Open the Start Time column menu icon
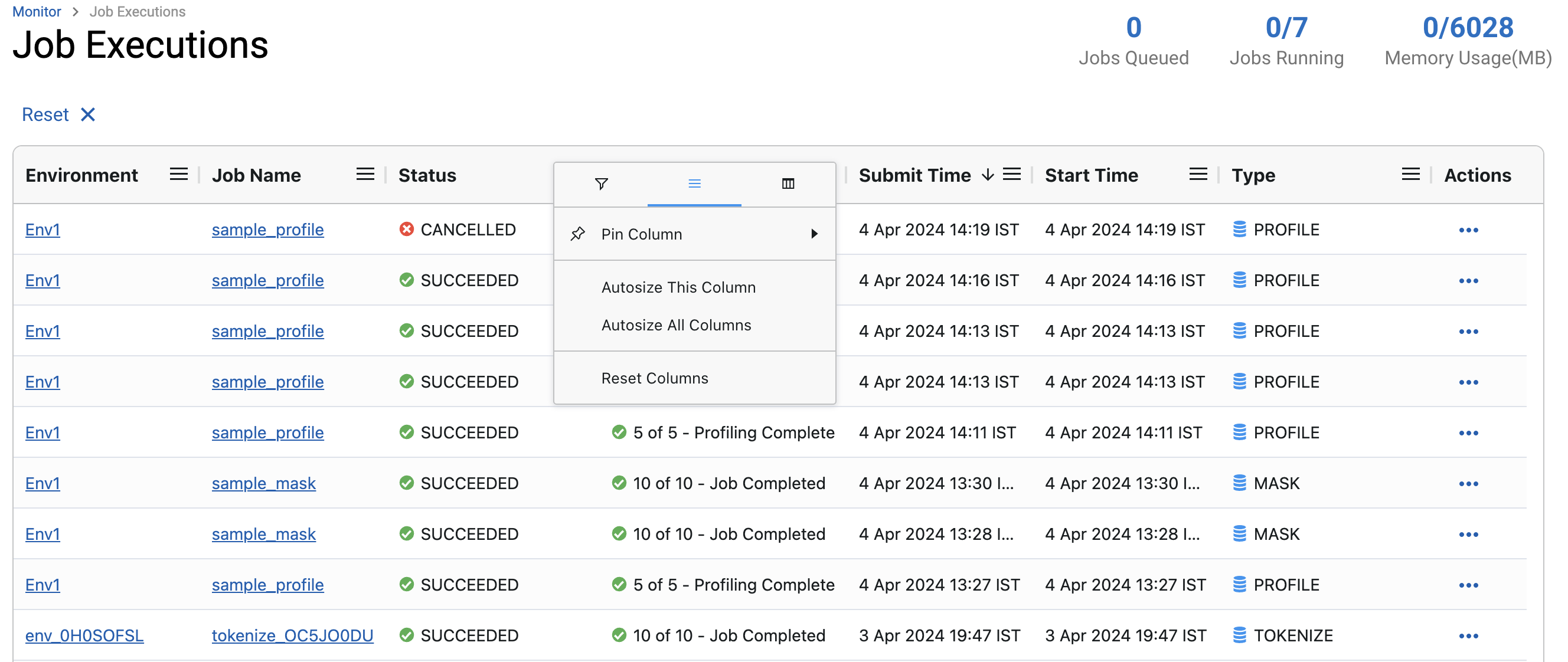Image resolution: width=1568 pixels, height=662 pixels. click(1198, 175)
